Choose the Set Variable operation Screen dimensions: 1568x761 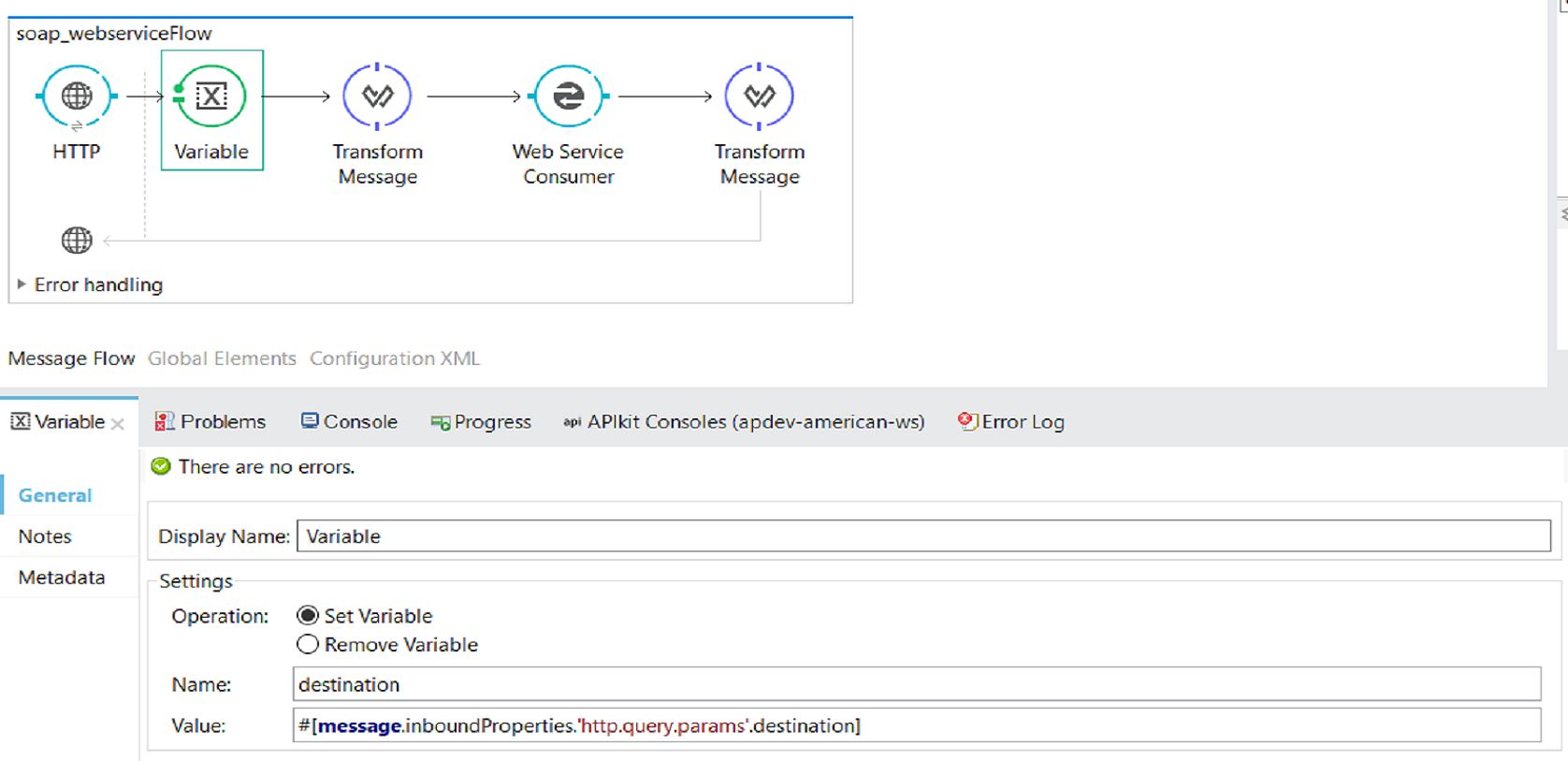click(308, 616)
